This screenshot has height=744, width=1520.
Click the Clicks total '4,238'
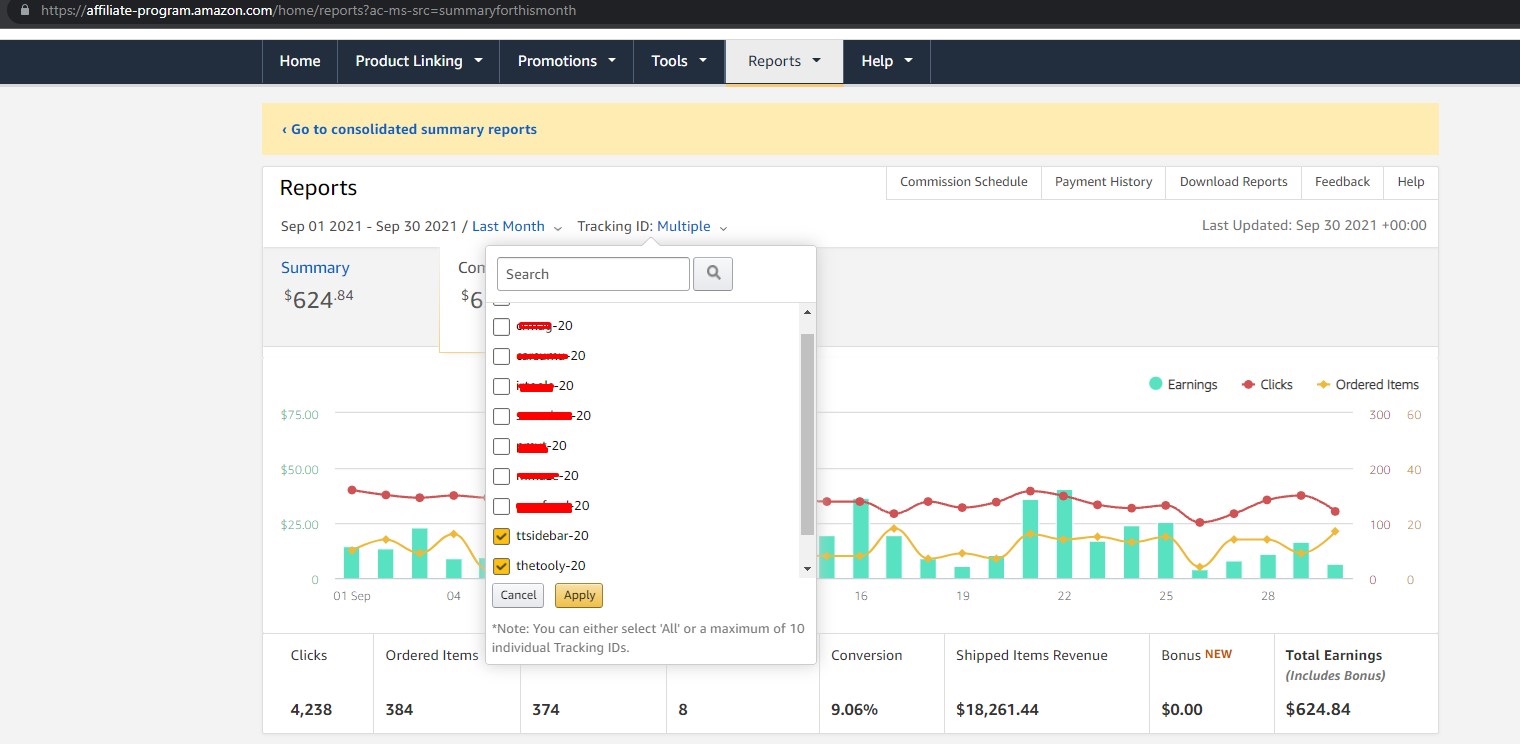coord(311,710)
